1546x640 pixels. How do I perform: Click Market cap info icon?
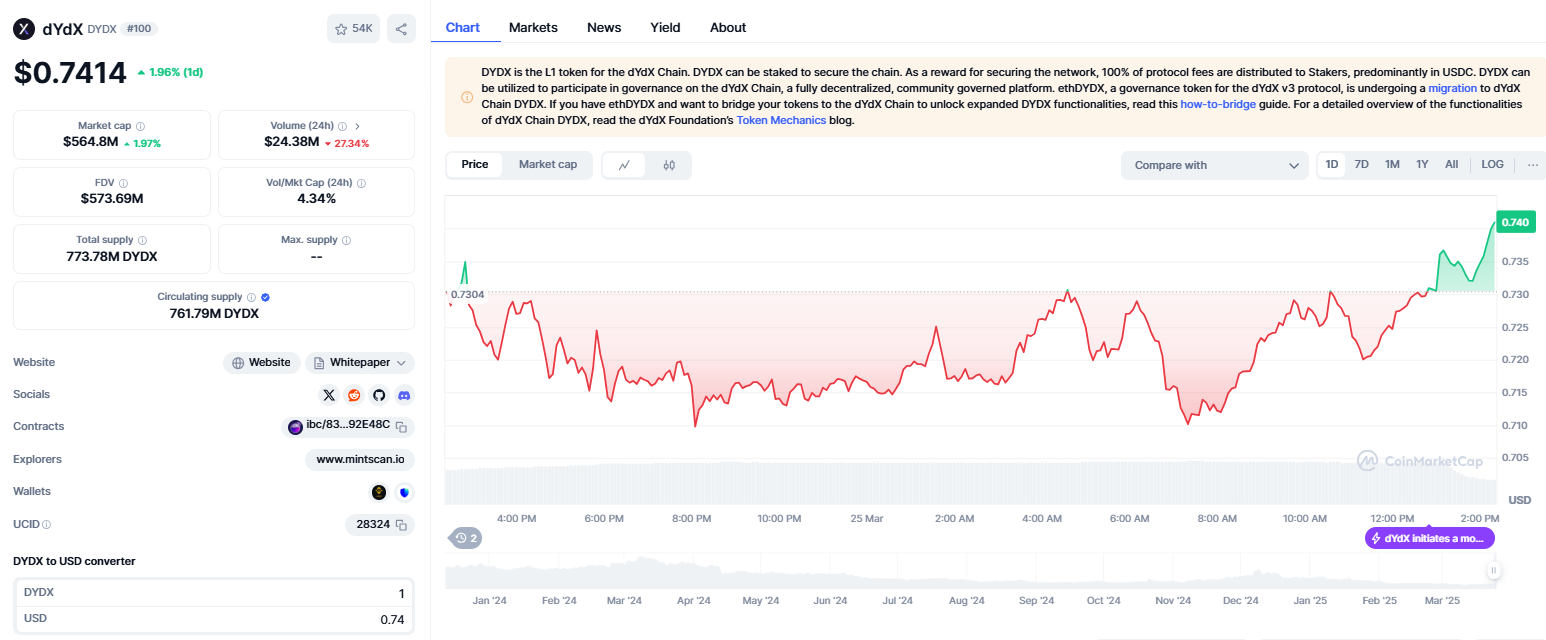click(x=140, y=126)
